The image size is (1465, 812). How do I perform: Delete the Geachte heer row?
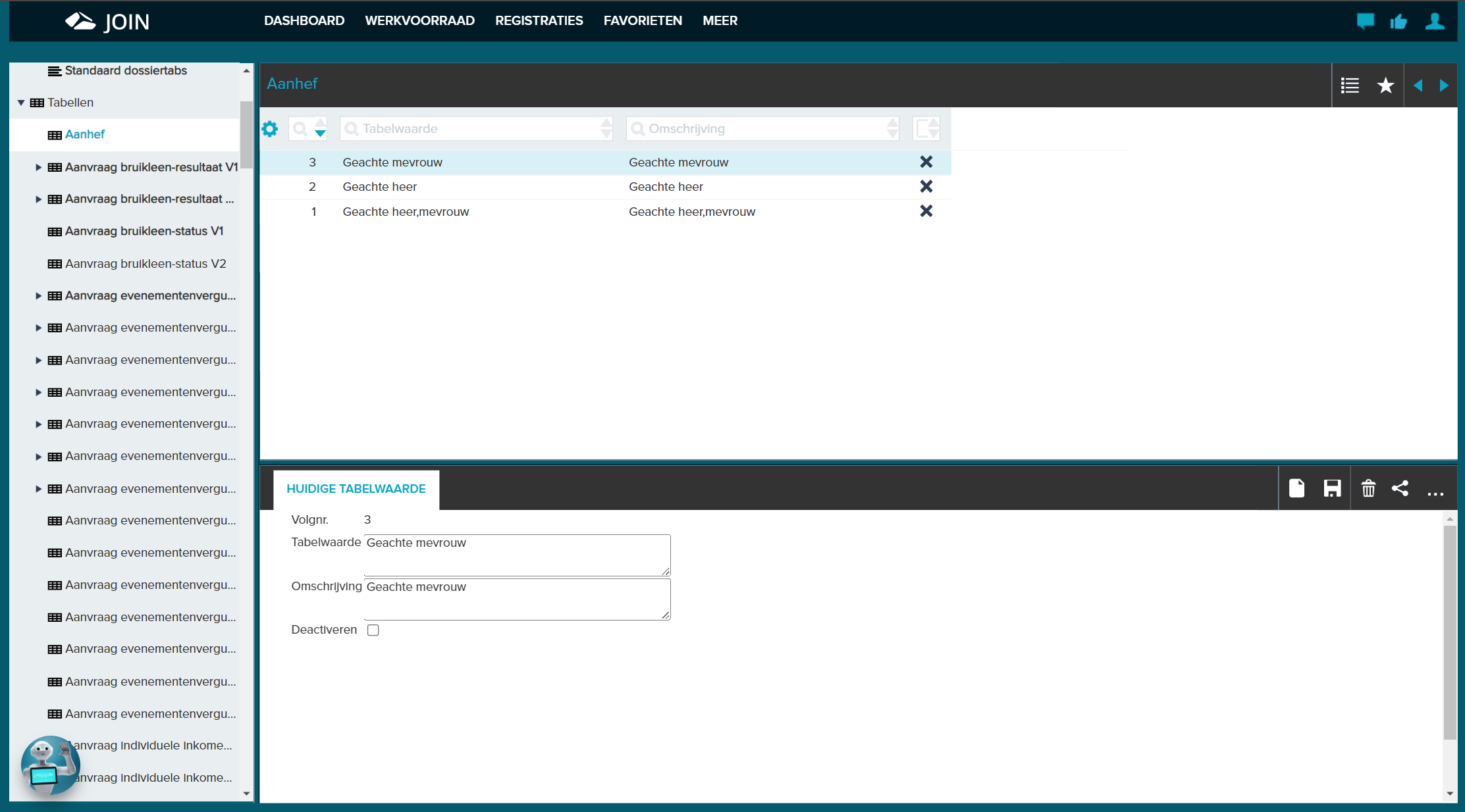[x=926, y=187]
